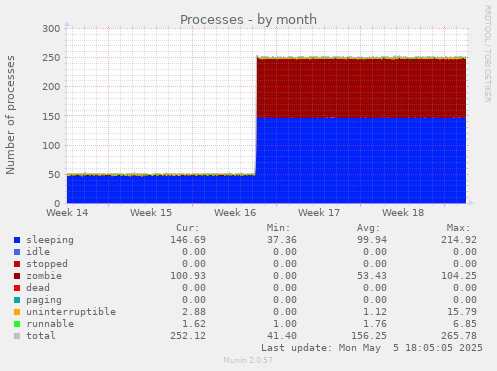Click total current value 252.12
Viewport: 497px width, 371px height.
coord(188,336)
